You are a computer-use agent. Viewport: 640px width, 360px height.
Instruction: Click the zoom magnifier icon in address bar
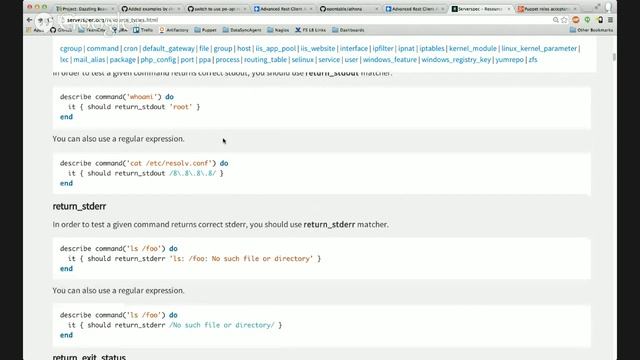(x=556, y=20)
